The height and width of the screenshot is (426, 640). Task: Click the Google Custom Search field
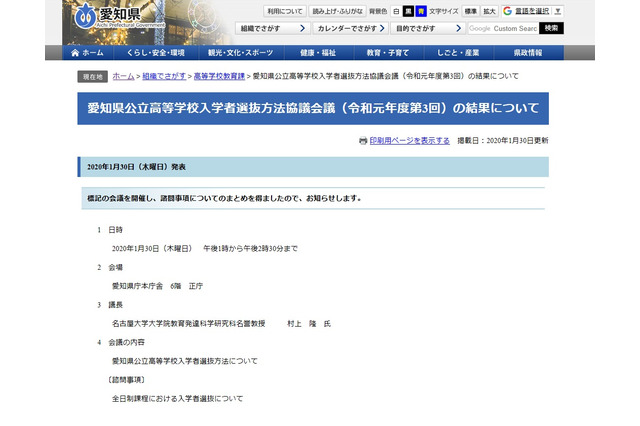point(503,28)
